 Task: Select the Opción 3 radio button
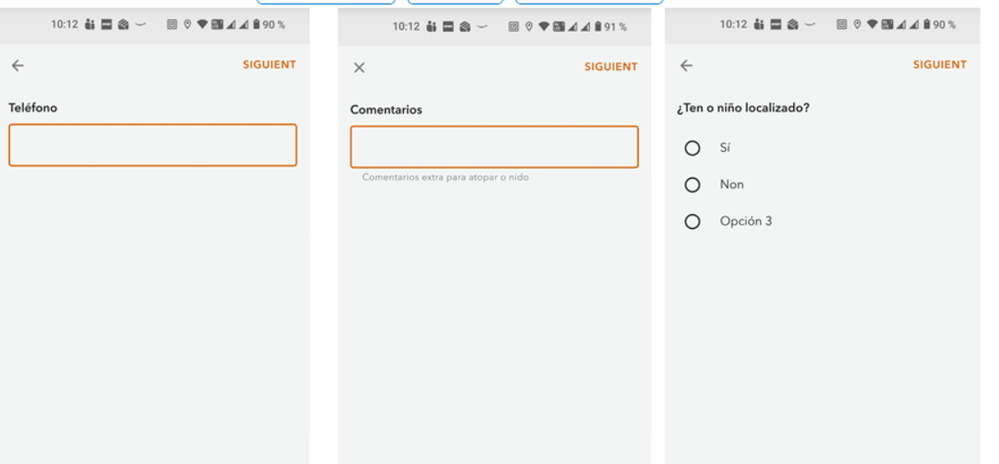(692, 222)
